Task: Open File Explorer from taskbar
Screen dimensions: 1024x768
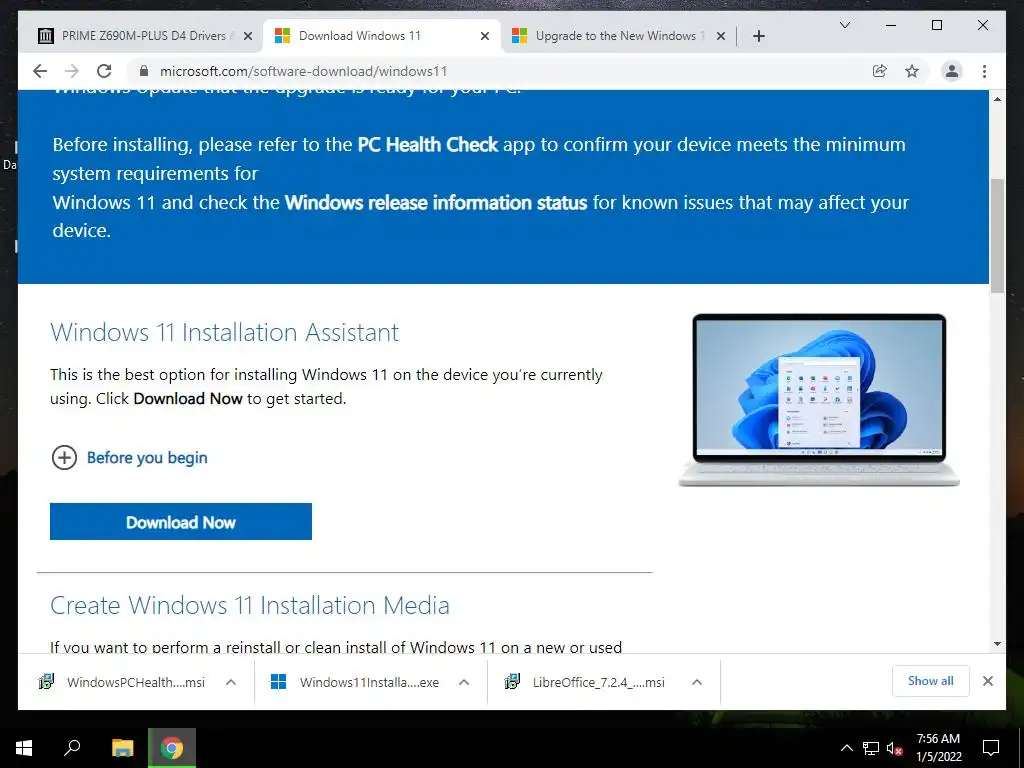Action: click(123, 748)
